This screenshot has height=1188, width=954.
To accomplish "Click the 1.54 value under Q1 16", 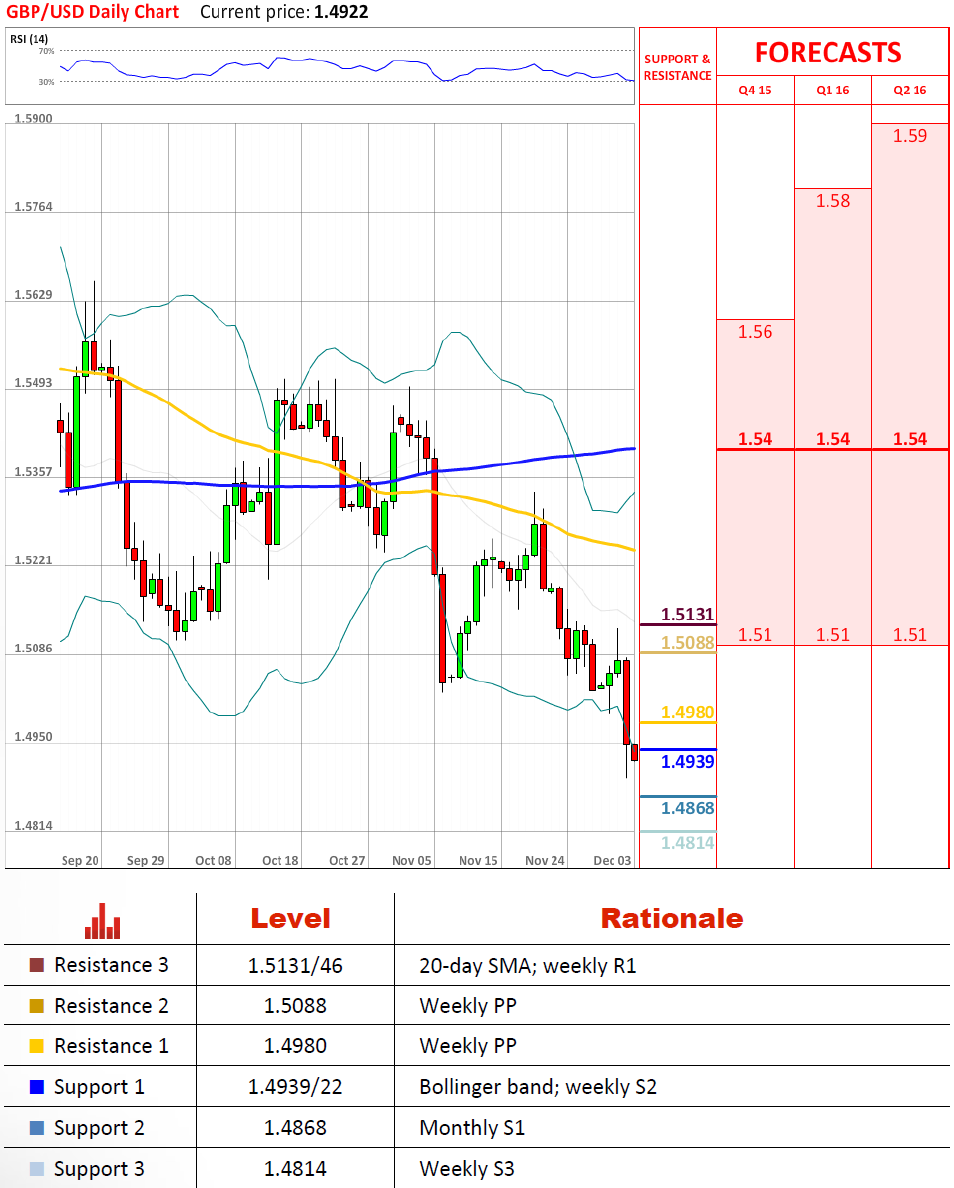I will [x=833, y=439].
